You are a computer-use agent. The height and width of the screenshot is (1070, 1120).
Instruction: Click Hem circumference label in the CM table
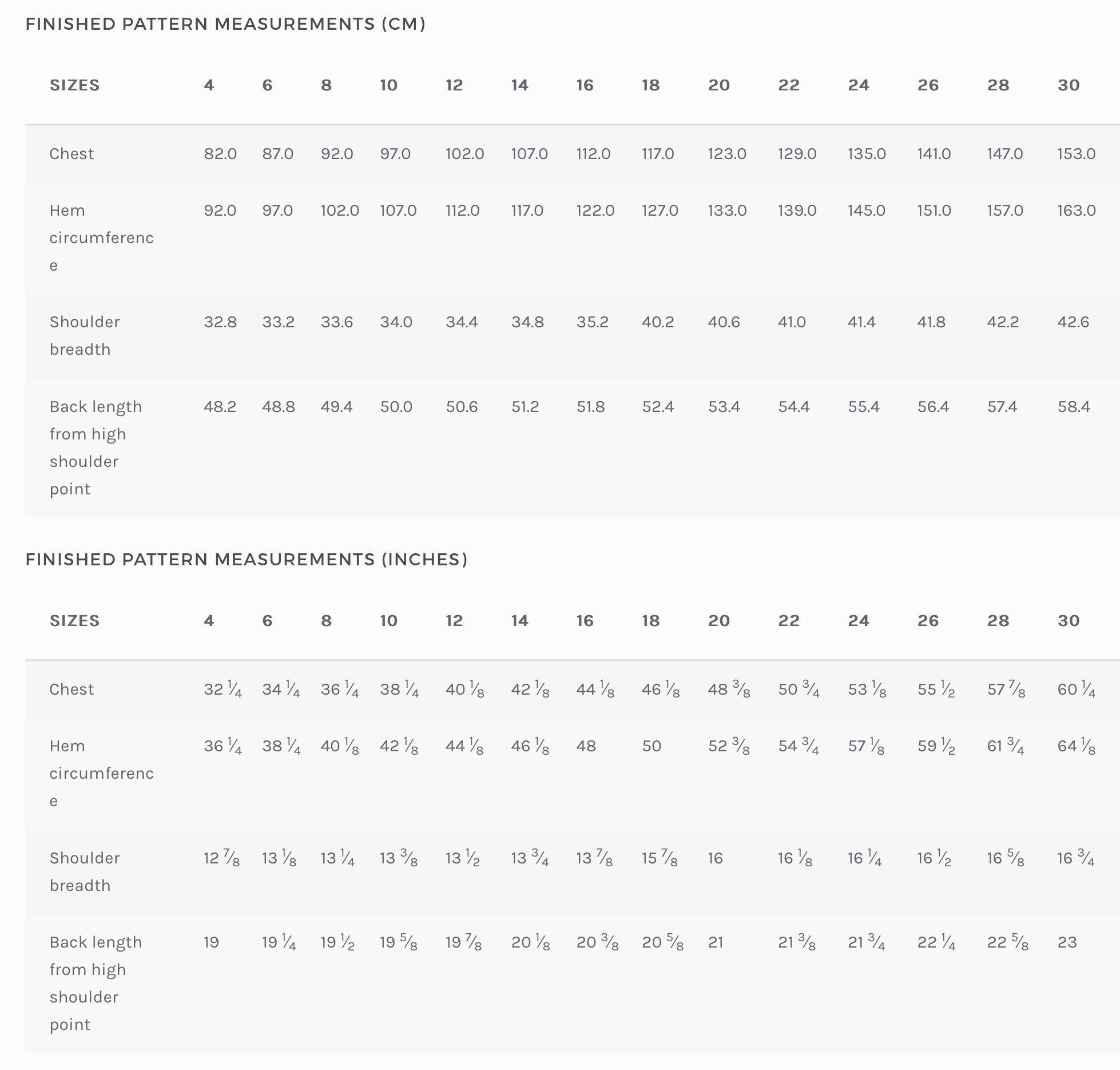101,237
